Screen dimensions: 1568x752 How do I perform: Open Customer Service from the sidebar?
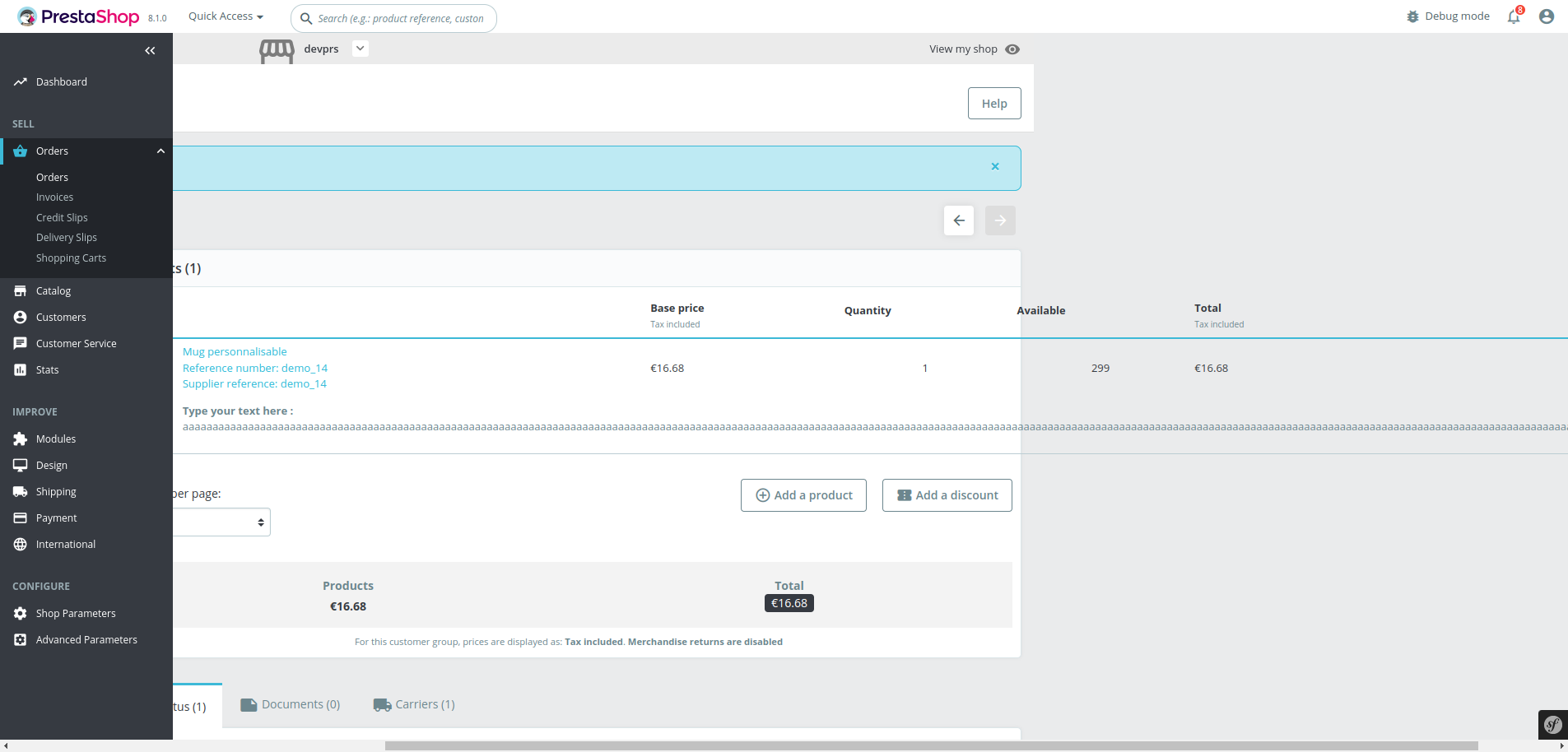(74, 343)
